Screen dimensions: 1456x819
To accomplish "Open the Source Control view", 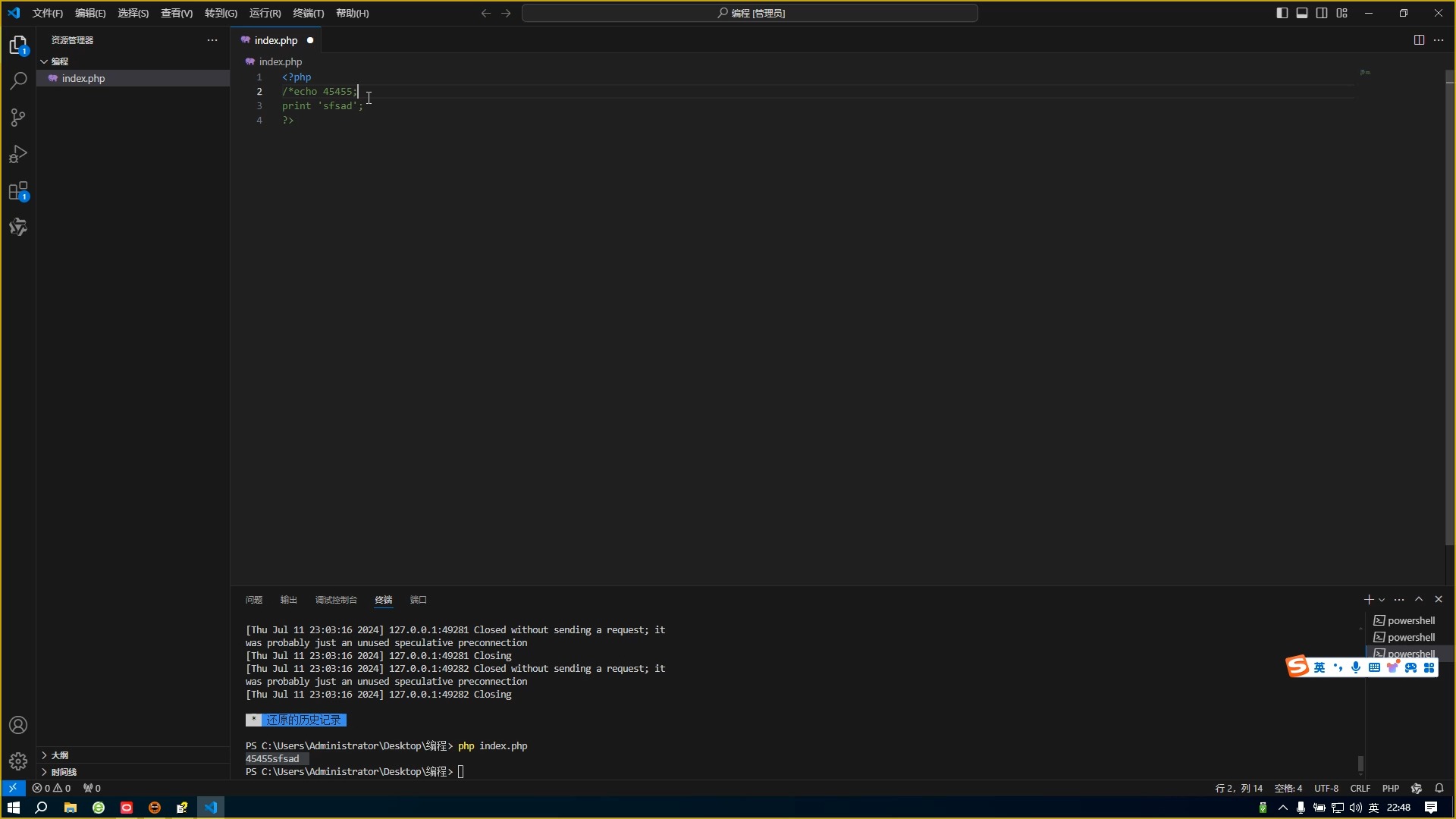I will [x=18, y=118].
